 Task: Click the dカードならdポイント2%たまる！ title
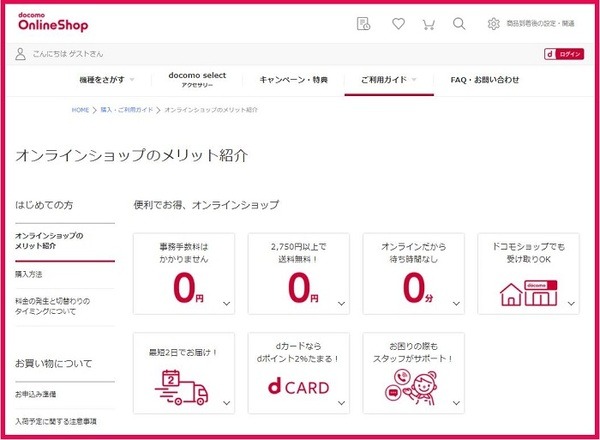click(298, 352)
